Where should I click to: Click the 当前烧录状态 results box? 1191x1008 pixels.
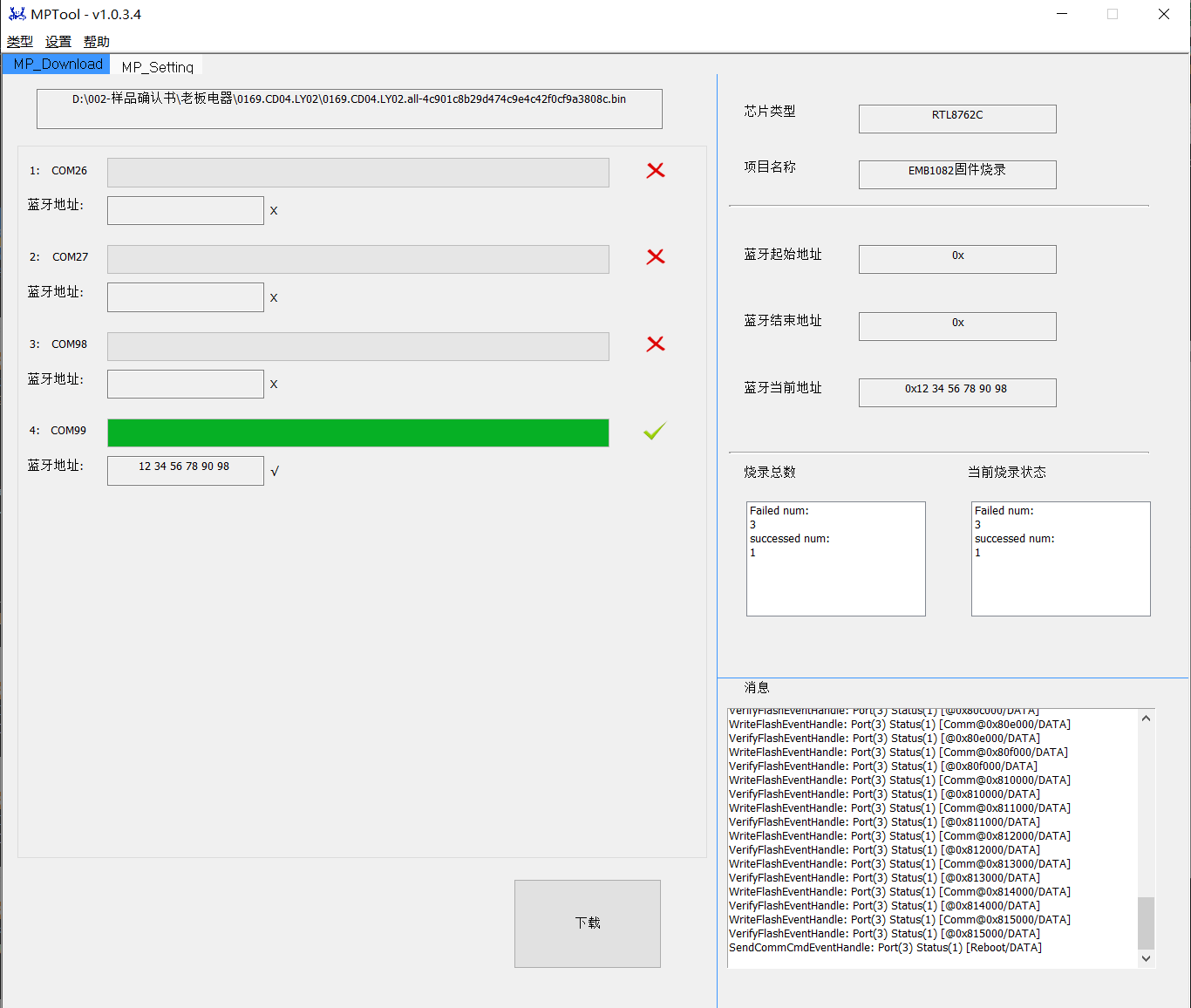tap(1061, 559)
